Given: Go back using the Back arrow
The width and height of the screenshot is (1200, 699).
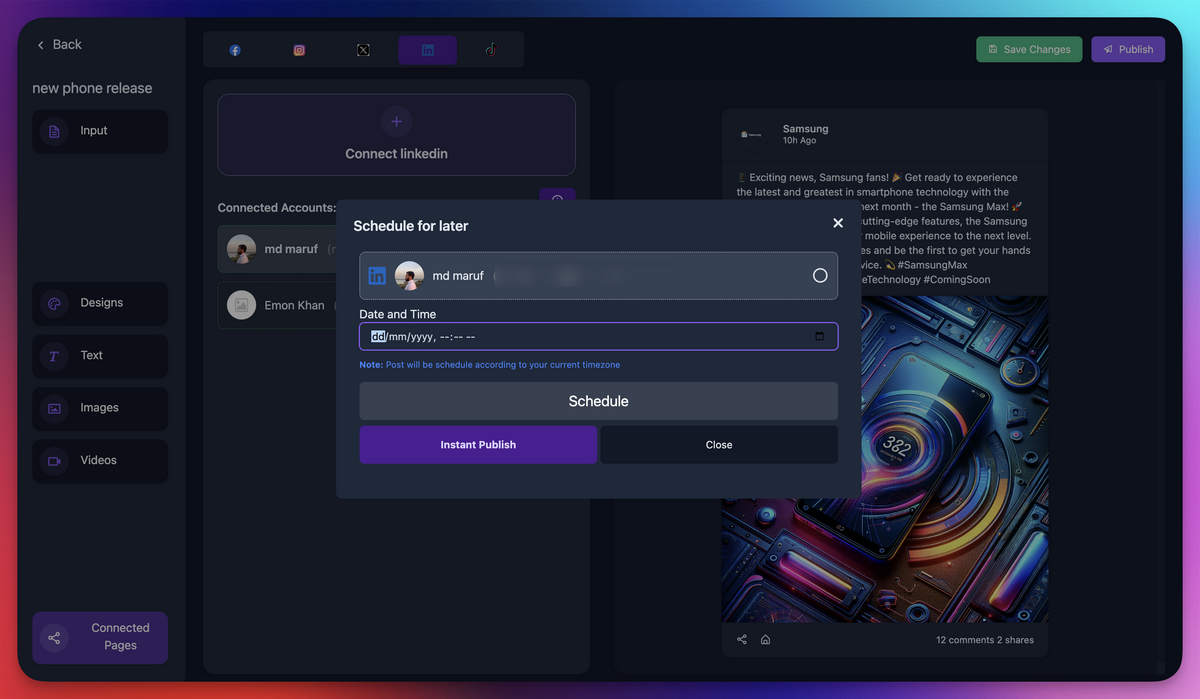Looking at the screenshot, I should click(x=59, y=44).
